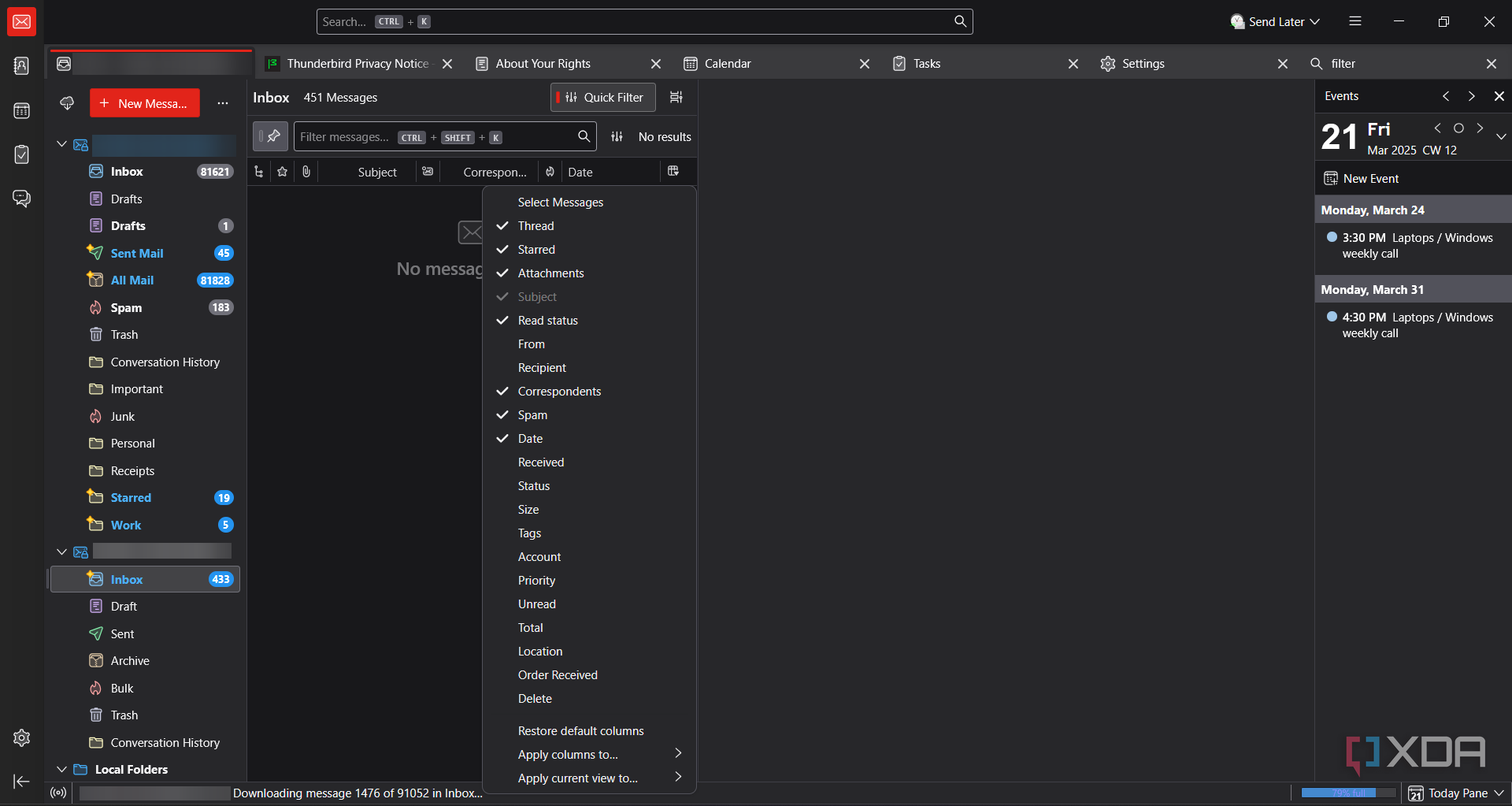Collapse the spaces toolbar with the arrow icon
The width and height of the screenshot is (1512, 806).
pyautogui.click(x=22, y=781)
